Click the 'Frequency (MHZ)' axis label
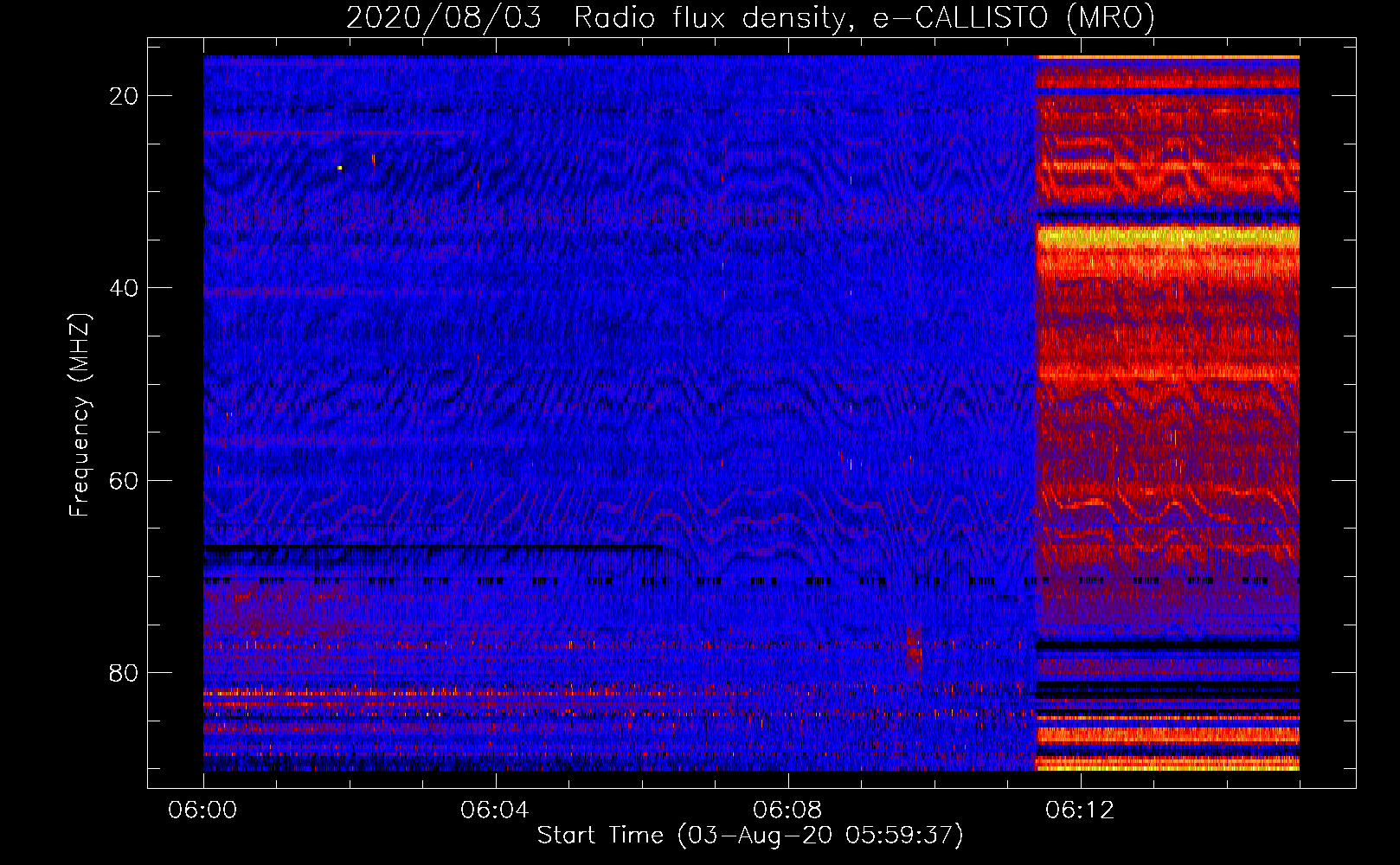The image size is (1400, 865). click(x=80, y=415)
